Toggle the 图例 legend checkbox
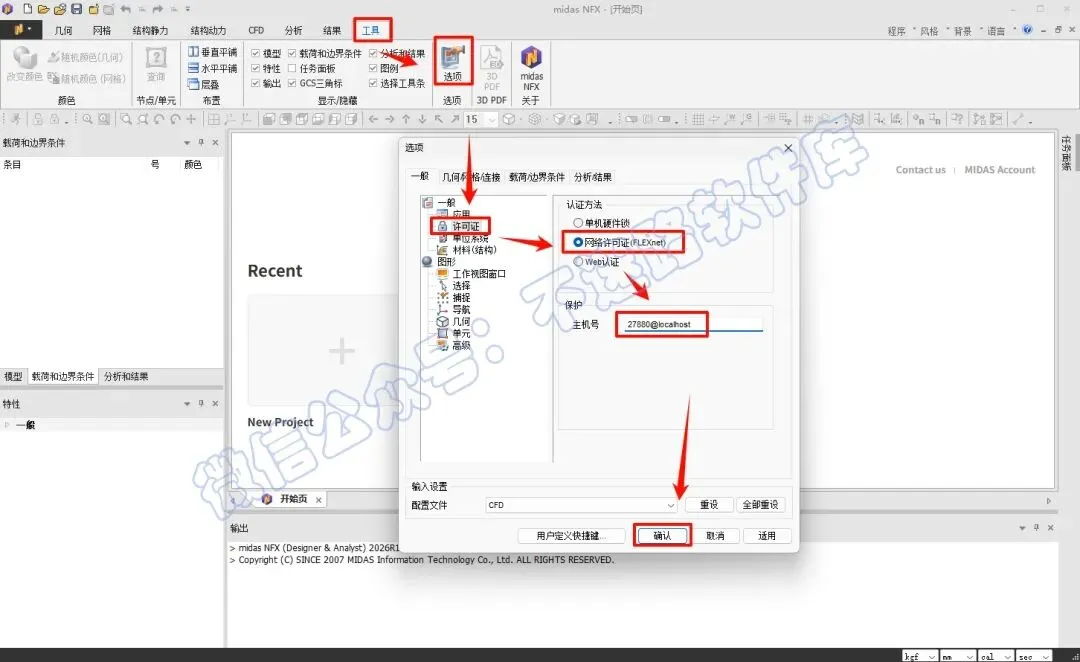This screenshot has height=662, width=1080. [373, 68]
